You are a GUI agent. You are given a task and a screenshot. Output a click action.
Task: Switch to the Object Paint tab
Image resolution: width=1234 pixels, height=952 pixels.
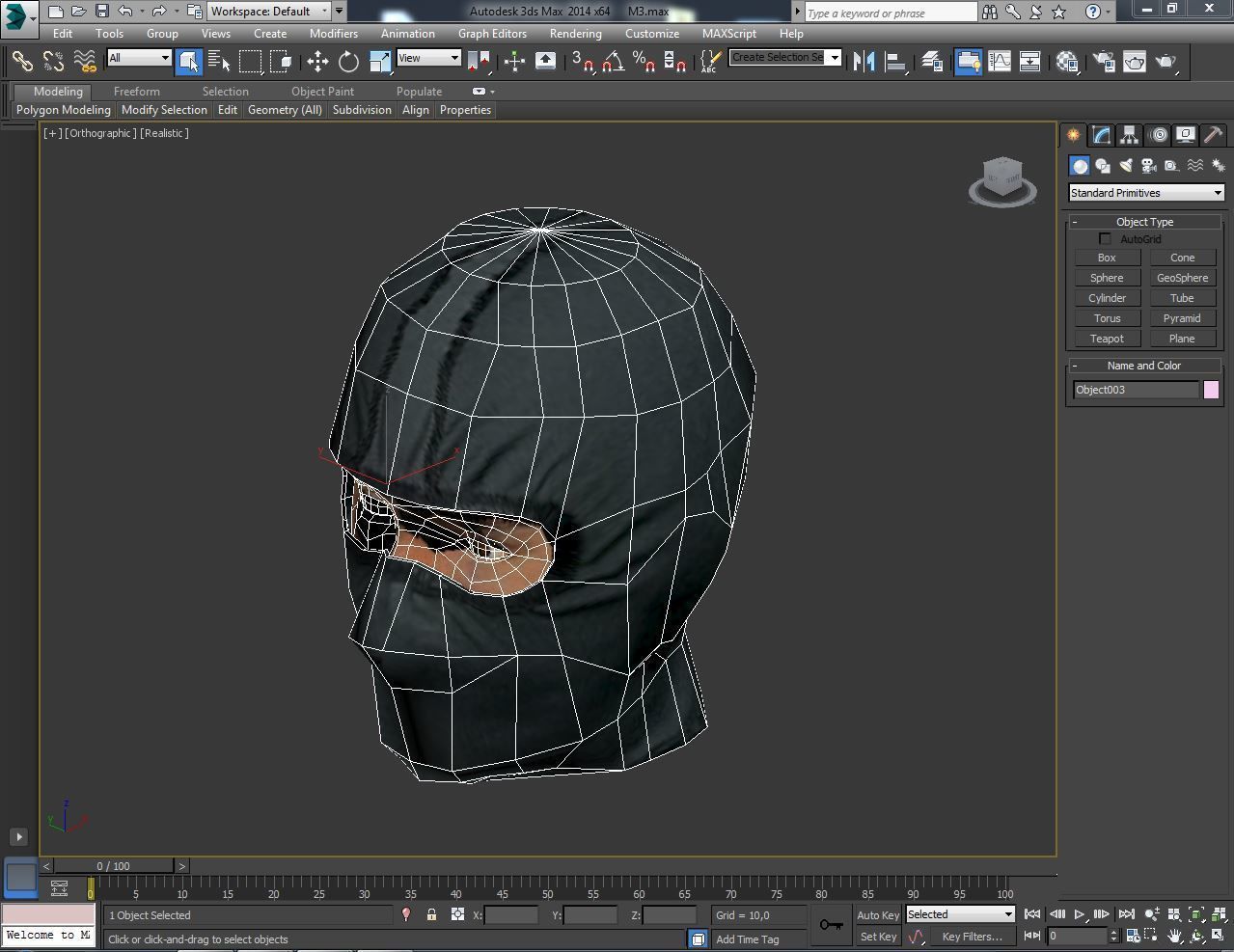click(322, 92)
